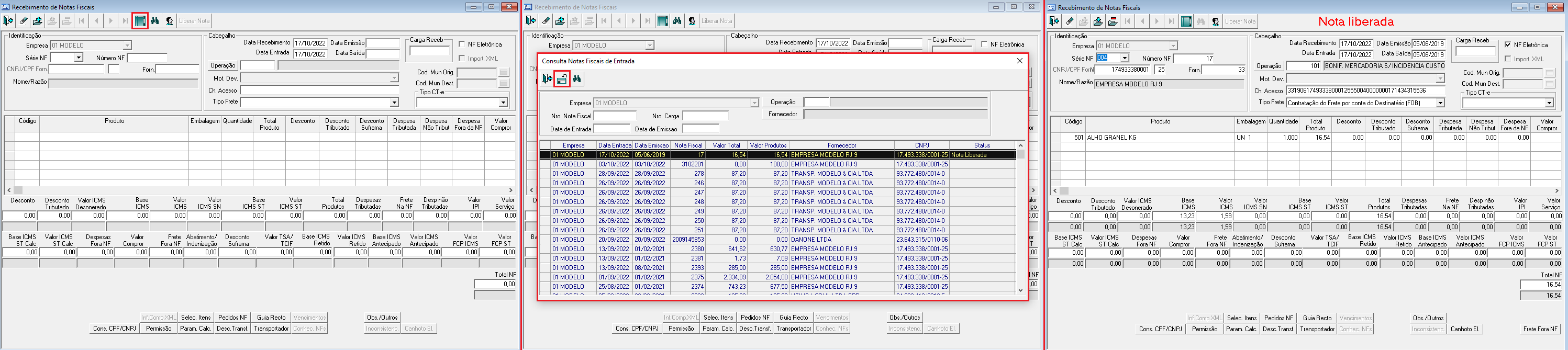Uncheck the checked NF Eletrônica checkbox

[1508, 44]
